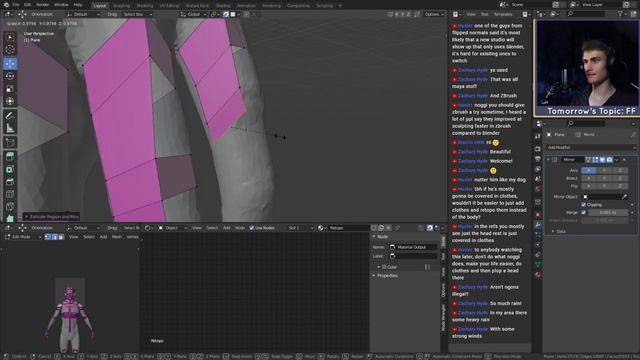
Task: Select the Bevel tool
Action: tap(10, 182)
